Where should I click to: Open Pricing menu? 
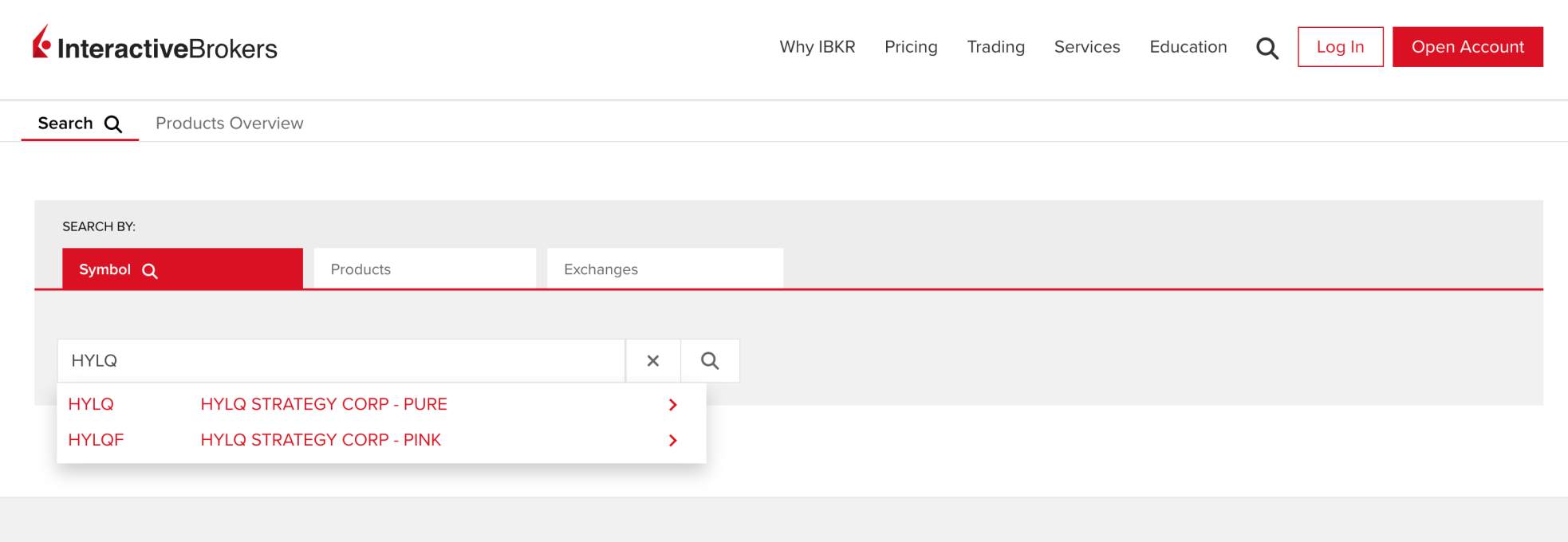[911, 47]
